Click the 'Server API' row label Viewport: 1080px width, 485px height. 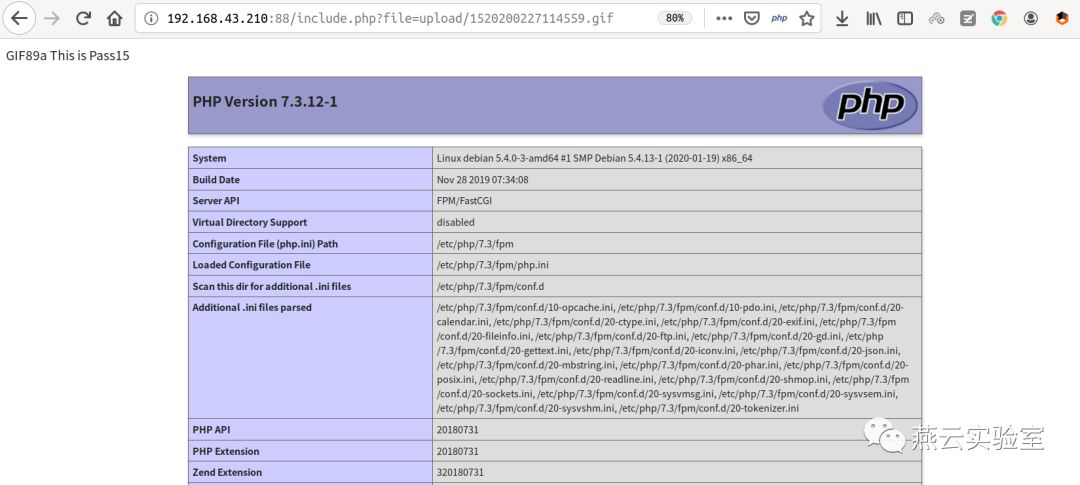coord(216,201)
